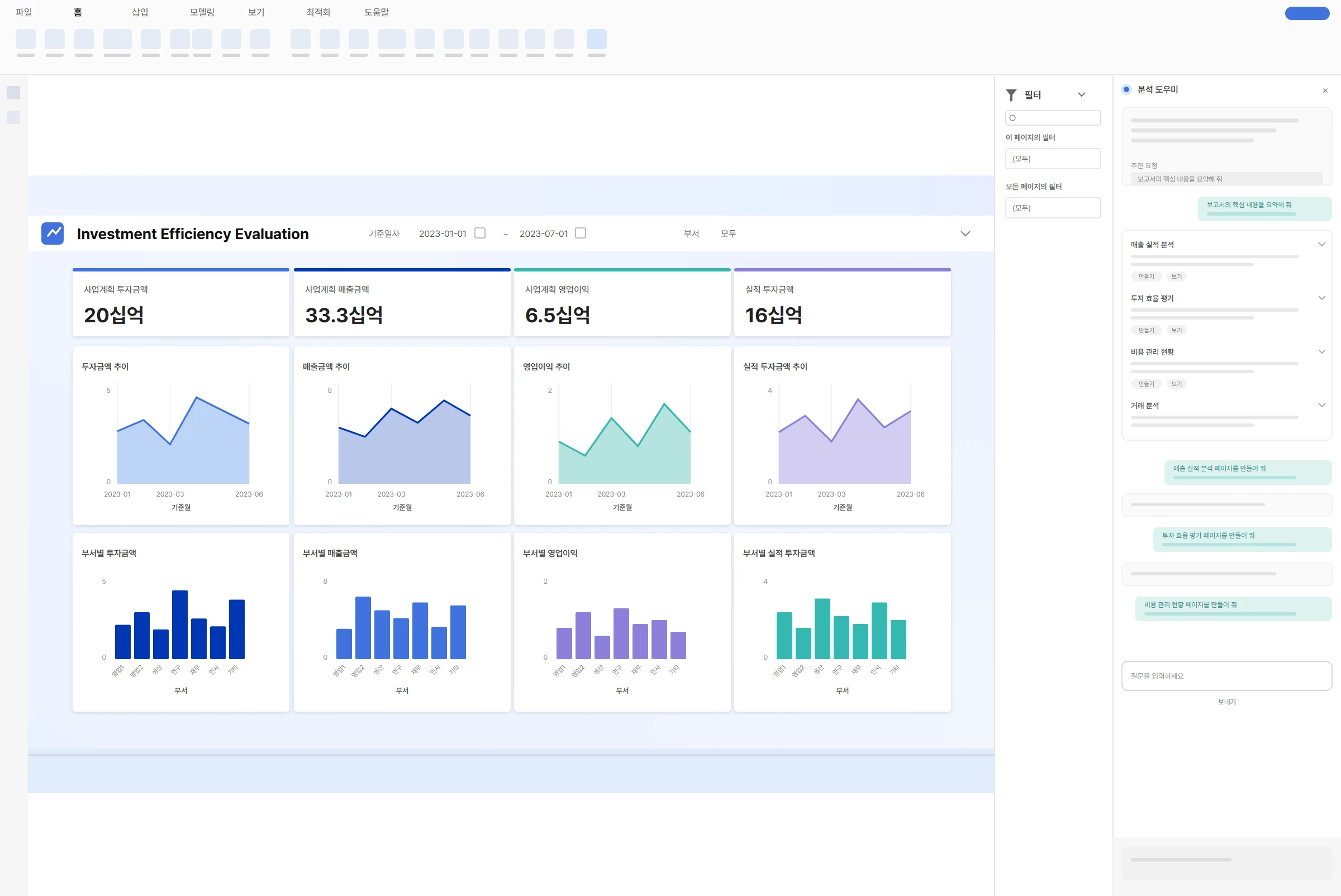Select the 사업계획 영업이익 6.5십억 card
Viewport: 1341px width, 896px height.
pyautogui.click(x=622, y=302)
